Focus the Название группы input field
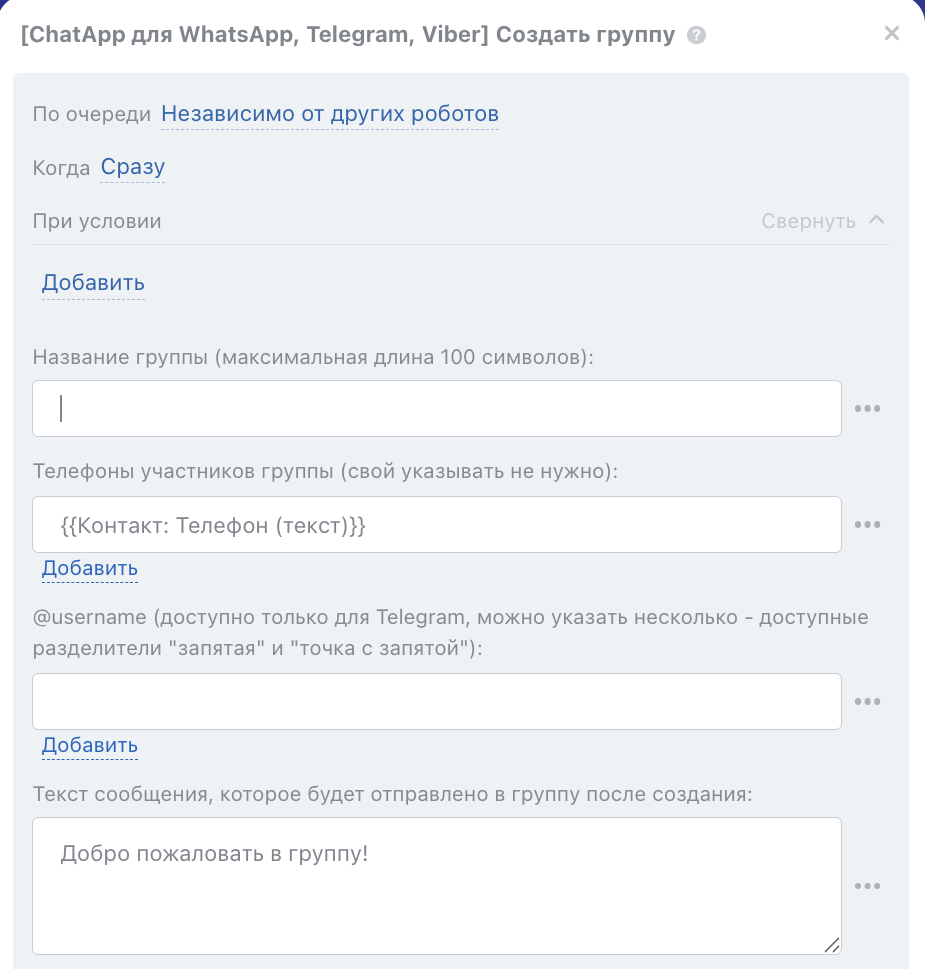 [437, 408]
